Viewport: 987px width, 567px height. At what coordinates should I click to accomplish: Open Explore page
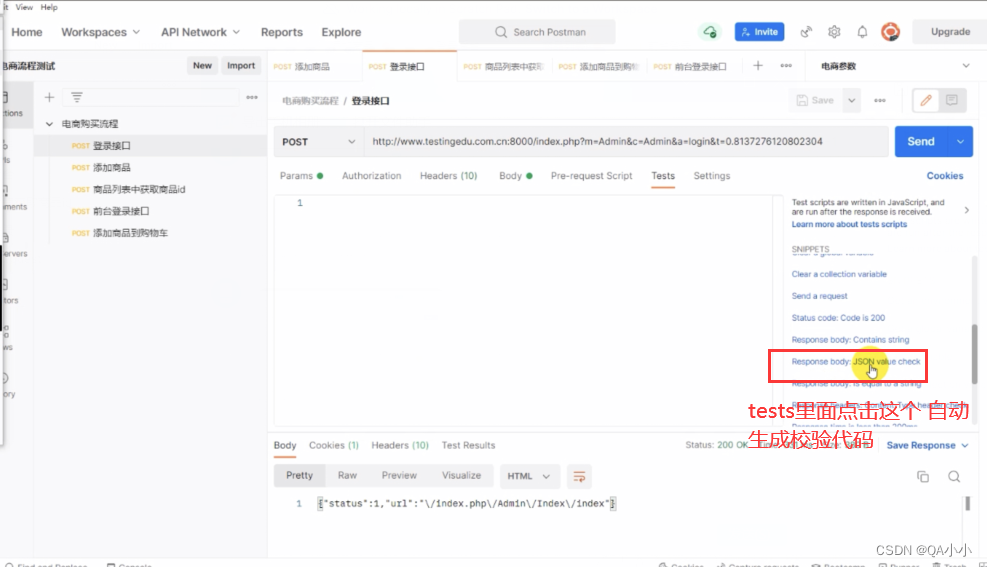pyautogui.click(x=341, y=32)
